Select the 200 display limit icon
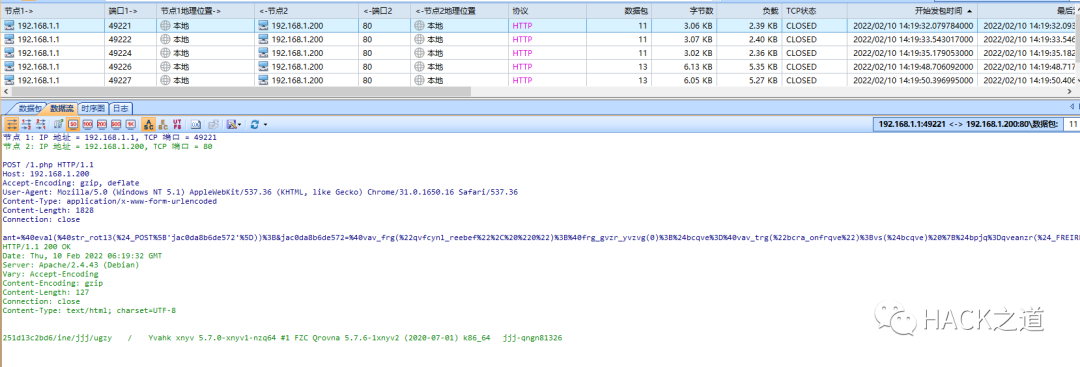Viewport: 1080px width, 367px height. click(x=101, y=124)
